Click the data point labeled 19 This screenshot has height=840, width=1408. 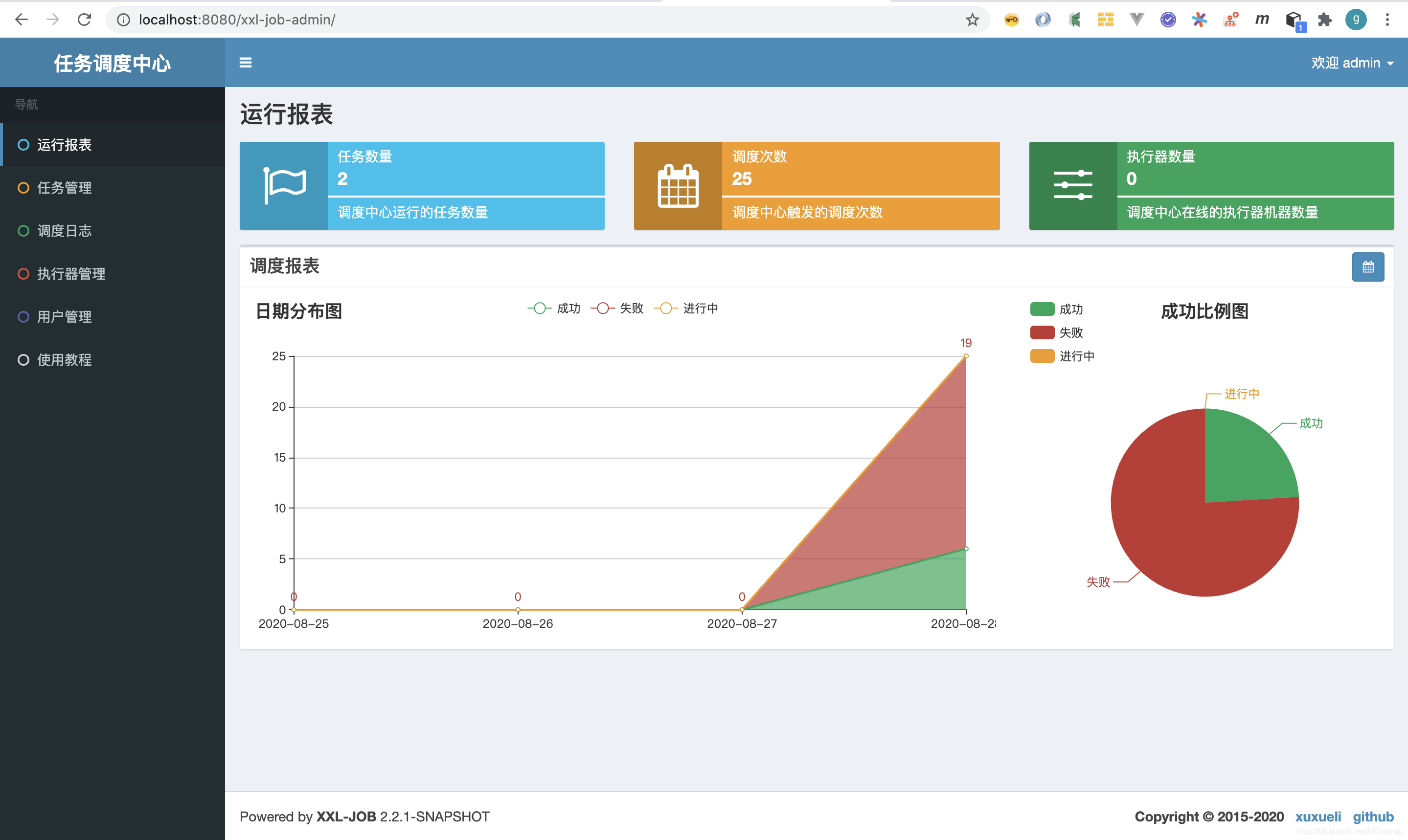point(966,356)
